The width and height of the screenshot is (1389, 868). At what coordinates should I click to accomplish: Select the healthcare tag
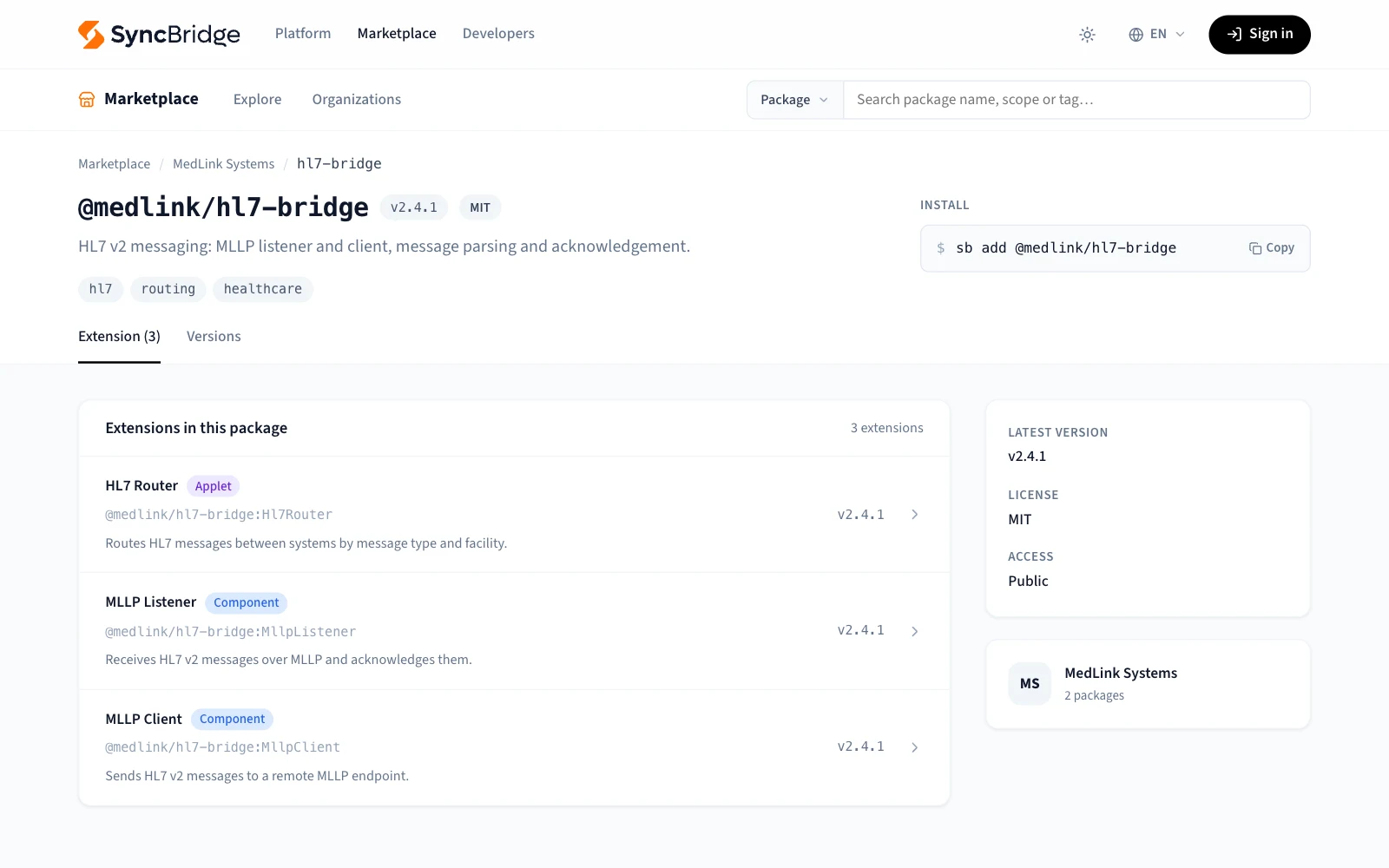[263, 289]
